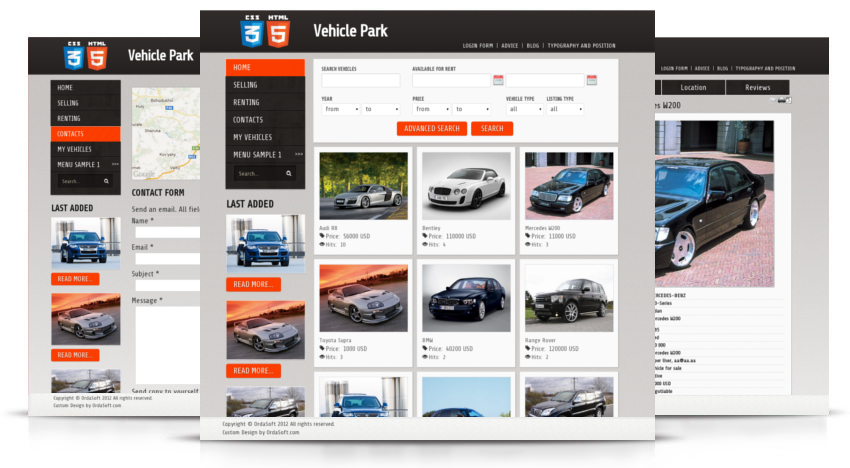Open Login Form link in right window header
The image size is (850, 468).
tap(674, 68)
